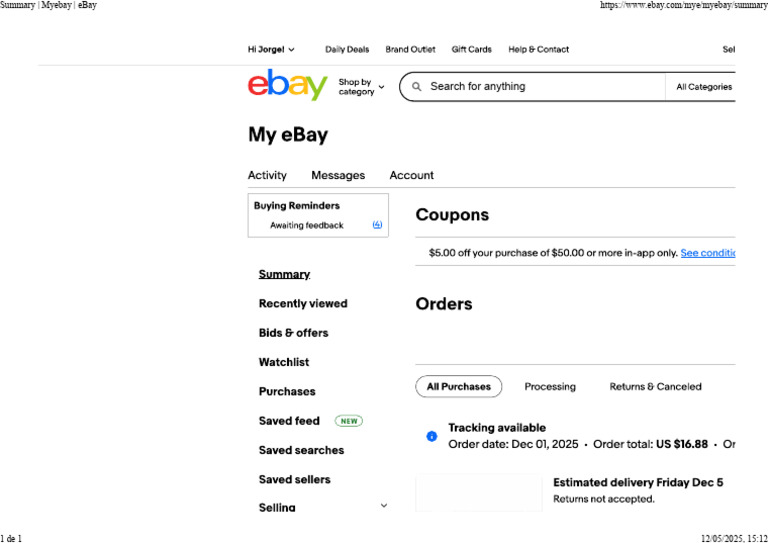Open the Hi Jorge account dropdown

click(x=271, y=49)
